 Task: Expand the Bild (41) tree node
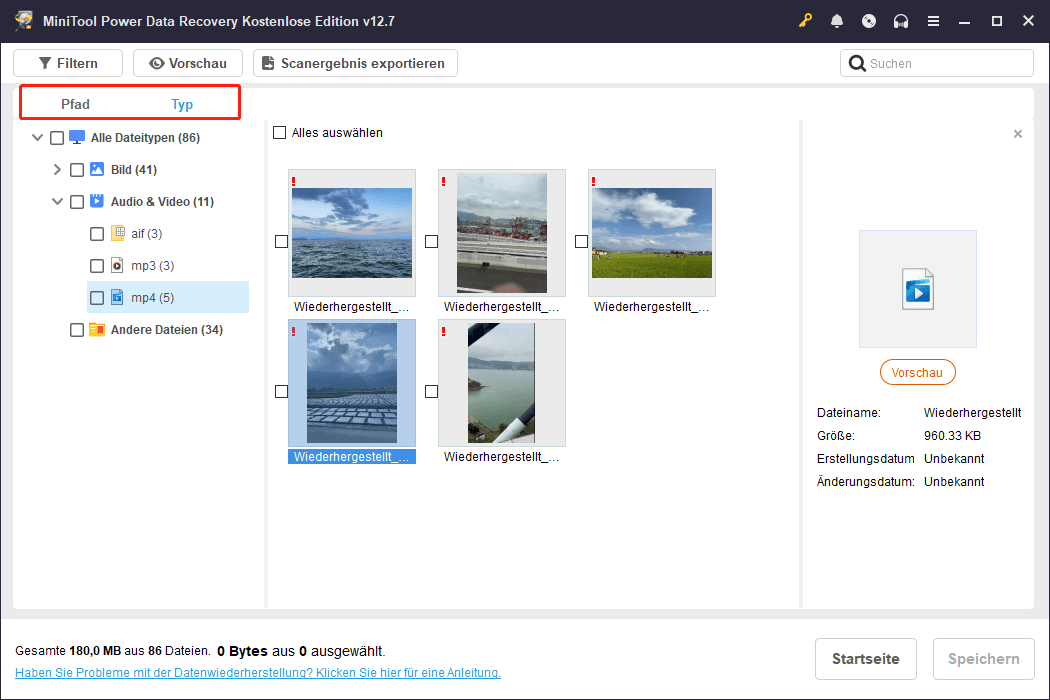point(57,169)
